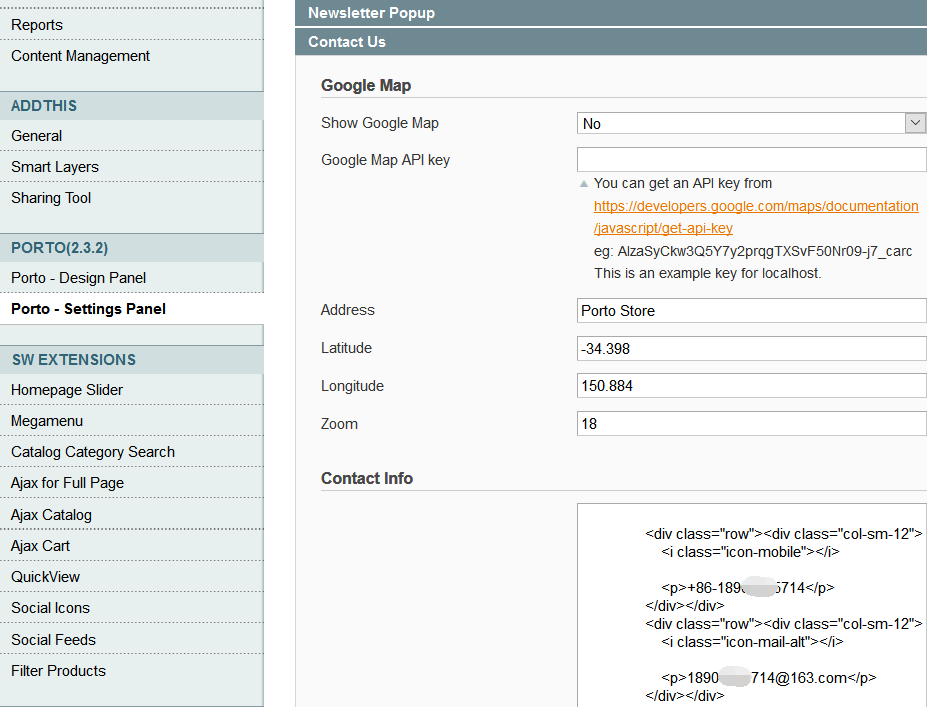
Task: Click the Zoom input field
Action: tap(751, 424)
